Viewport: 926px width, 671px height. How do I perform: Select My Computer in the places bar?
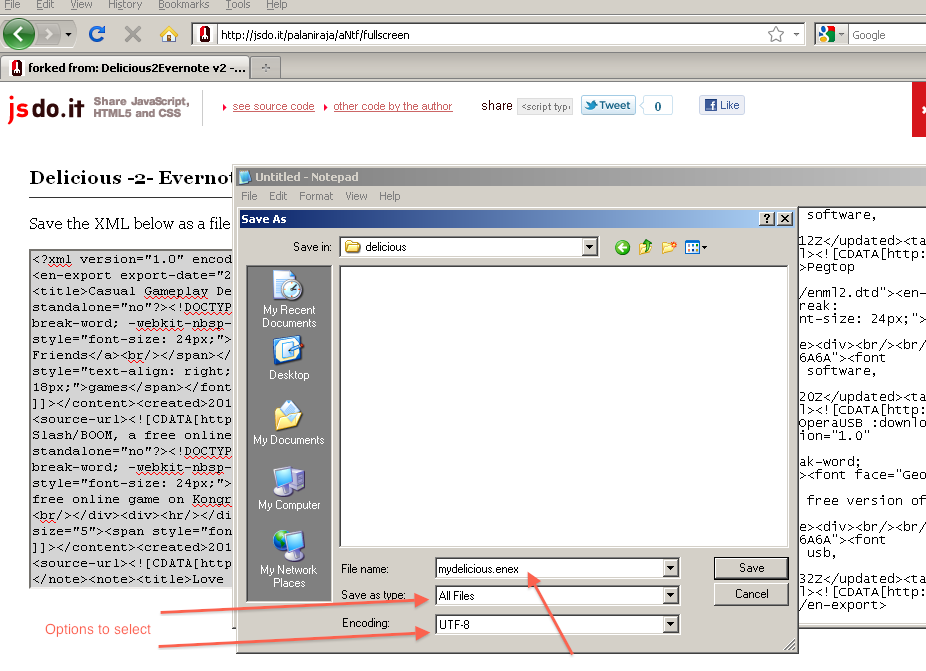pyautogui.click(x=289, y=488)
